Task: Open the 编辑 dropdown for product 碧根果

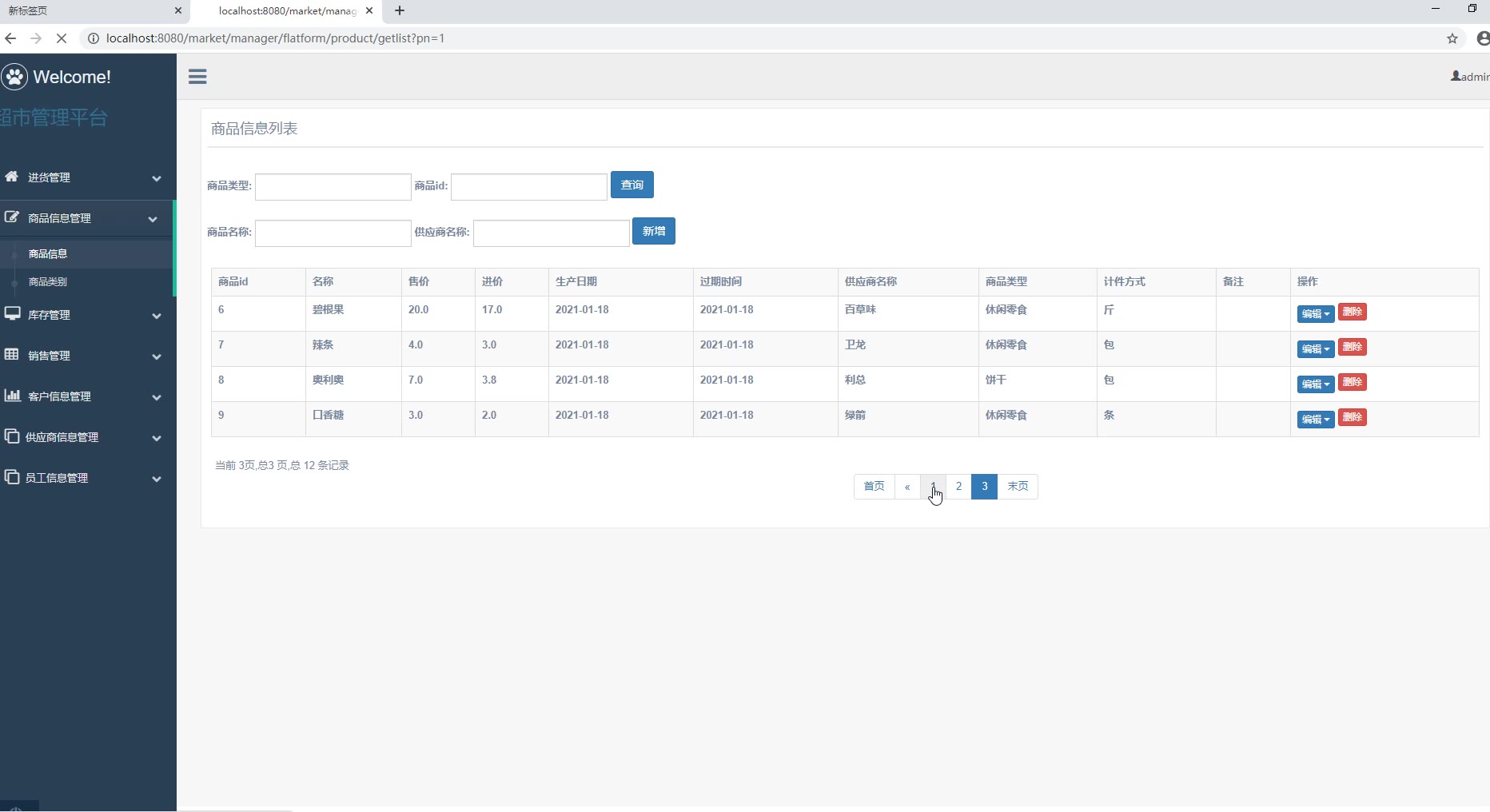Action: tap(1315, 313)
